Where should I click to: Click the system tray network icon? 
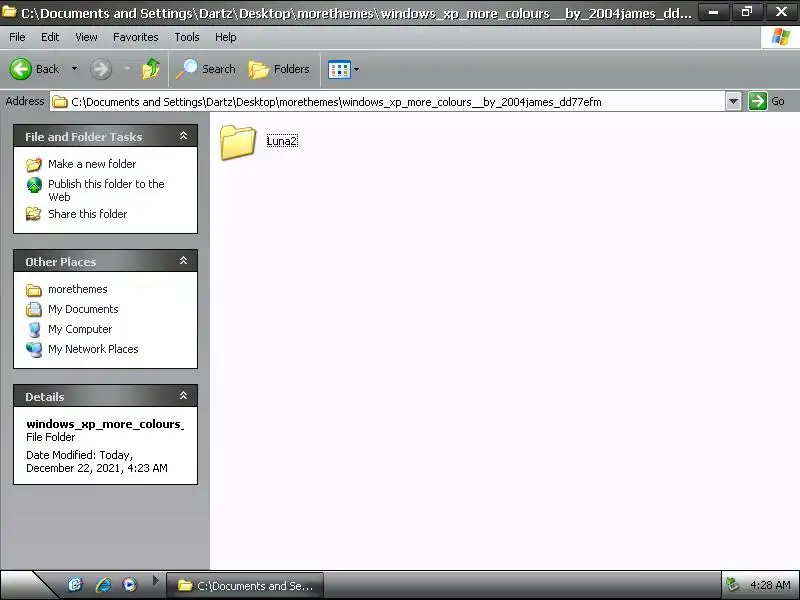pos(732,585)
